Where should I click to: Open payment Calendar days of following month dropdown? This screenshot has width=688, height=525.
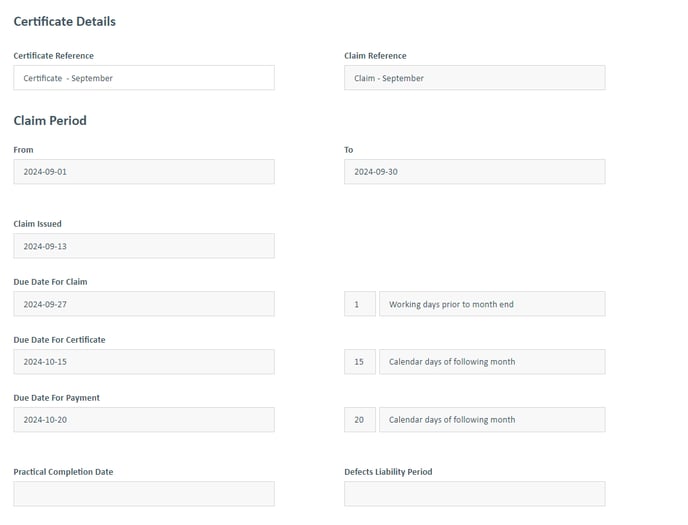click(492, 419)
